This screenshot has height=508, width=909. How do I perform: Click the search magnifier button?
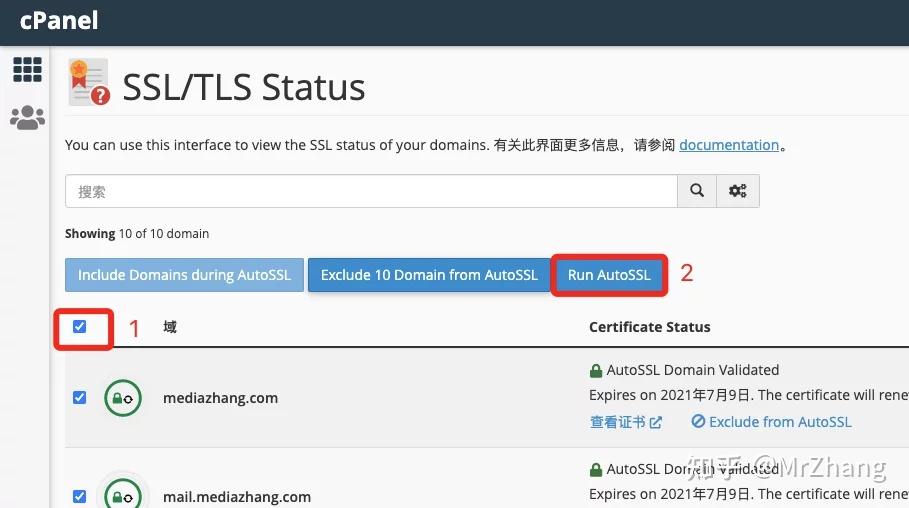point(697,191)
